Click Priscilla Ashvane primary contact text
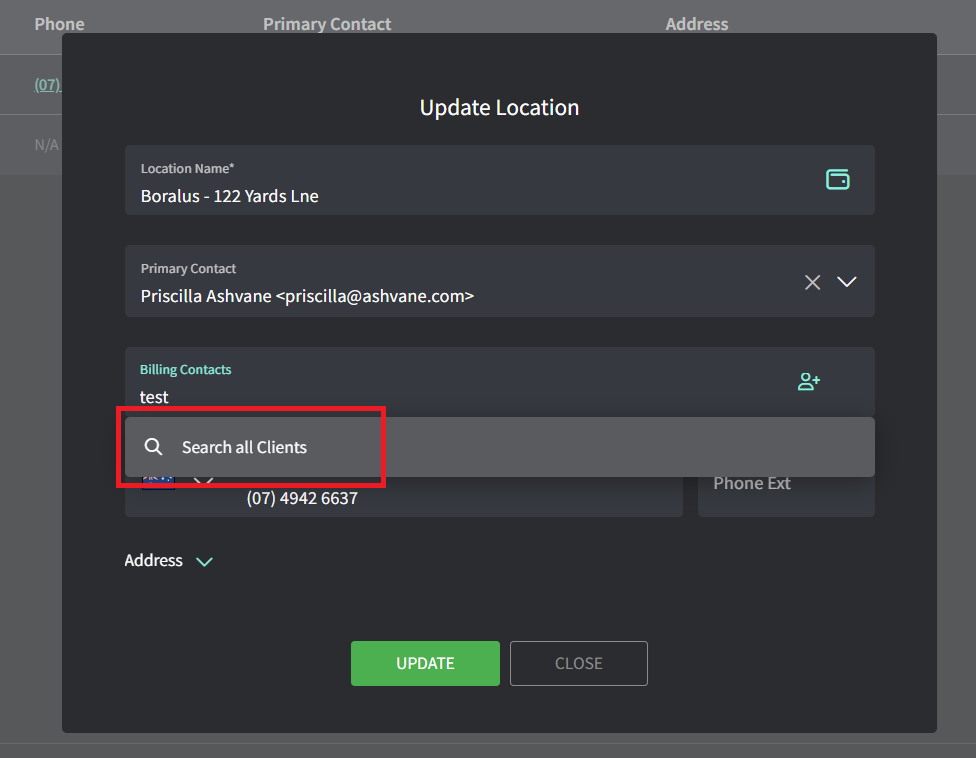Image resolution: width=976 pixels, height=758 pixels. (x=307, y=296)
